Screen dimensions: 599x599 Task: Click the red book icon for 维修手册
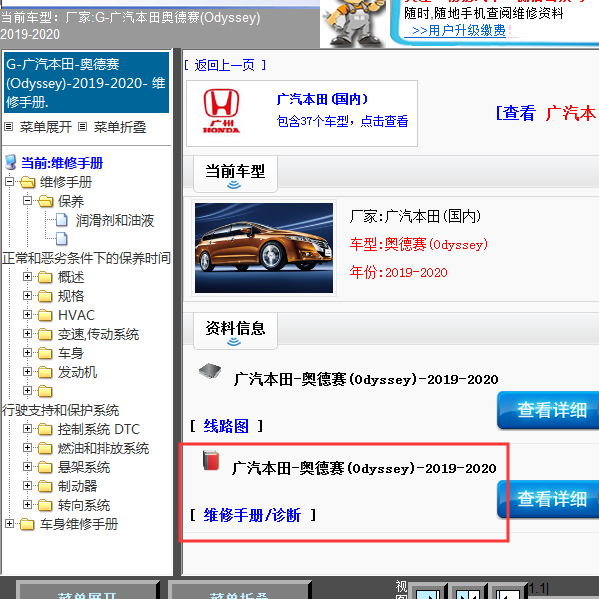(211, 460)
